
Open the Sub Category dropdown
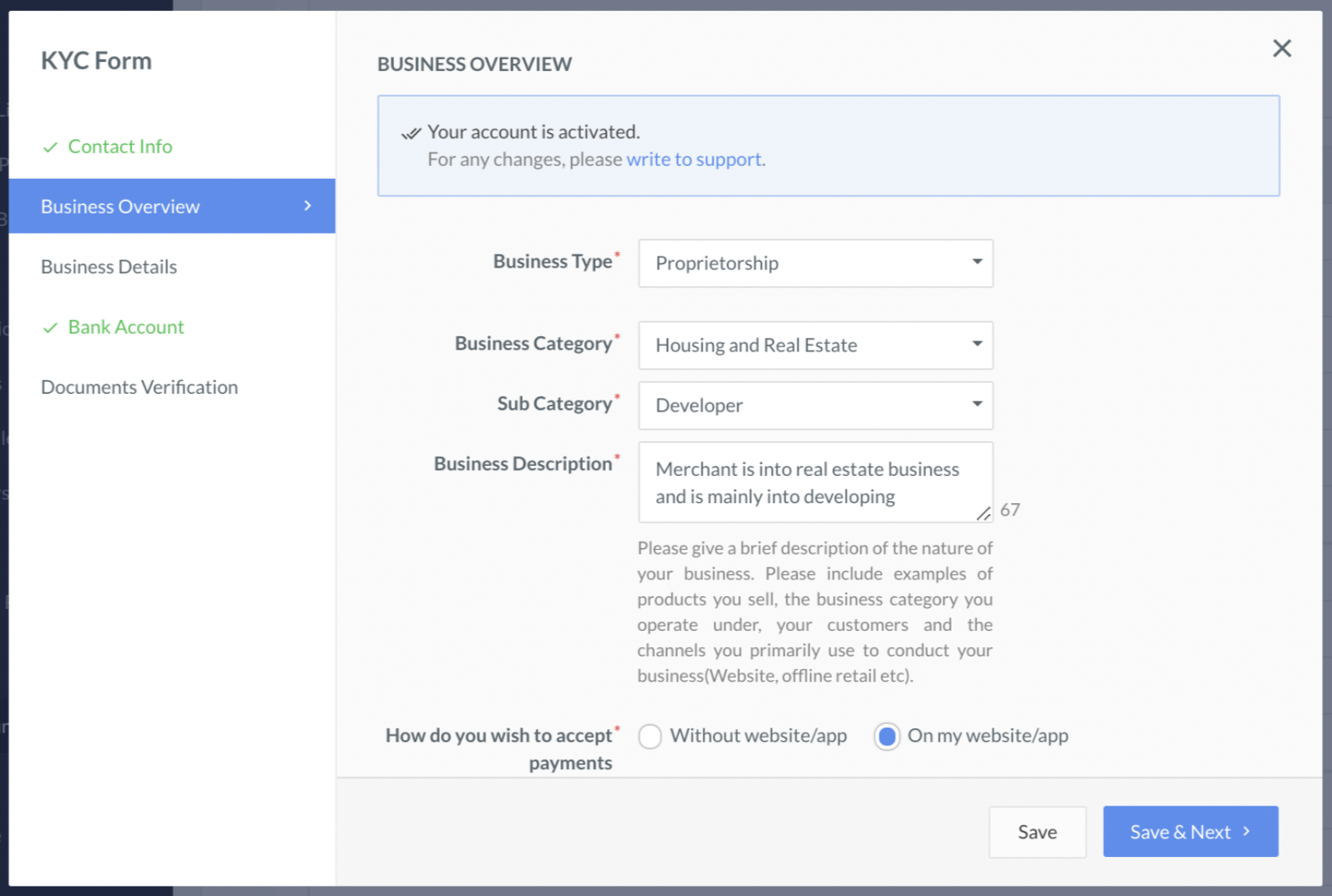(815, 406)
